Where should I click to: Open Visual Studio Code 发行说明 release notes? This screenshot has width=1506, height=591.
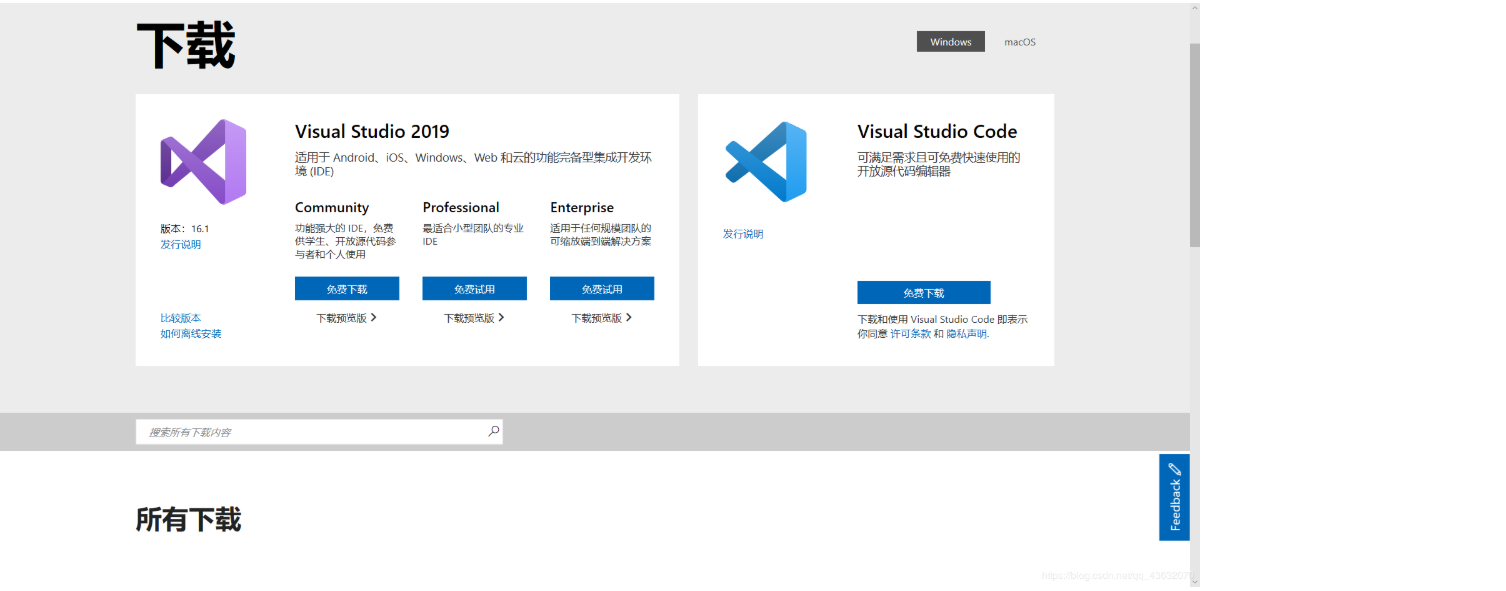pos(743,234)
